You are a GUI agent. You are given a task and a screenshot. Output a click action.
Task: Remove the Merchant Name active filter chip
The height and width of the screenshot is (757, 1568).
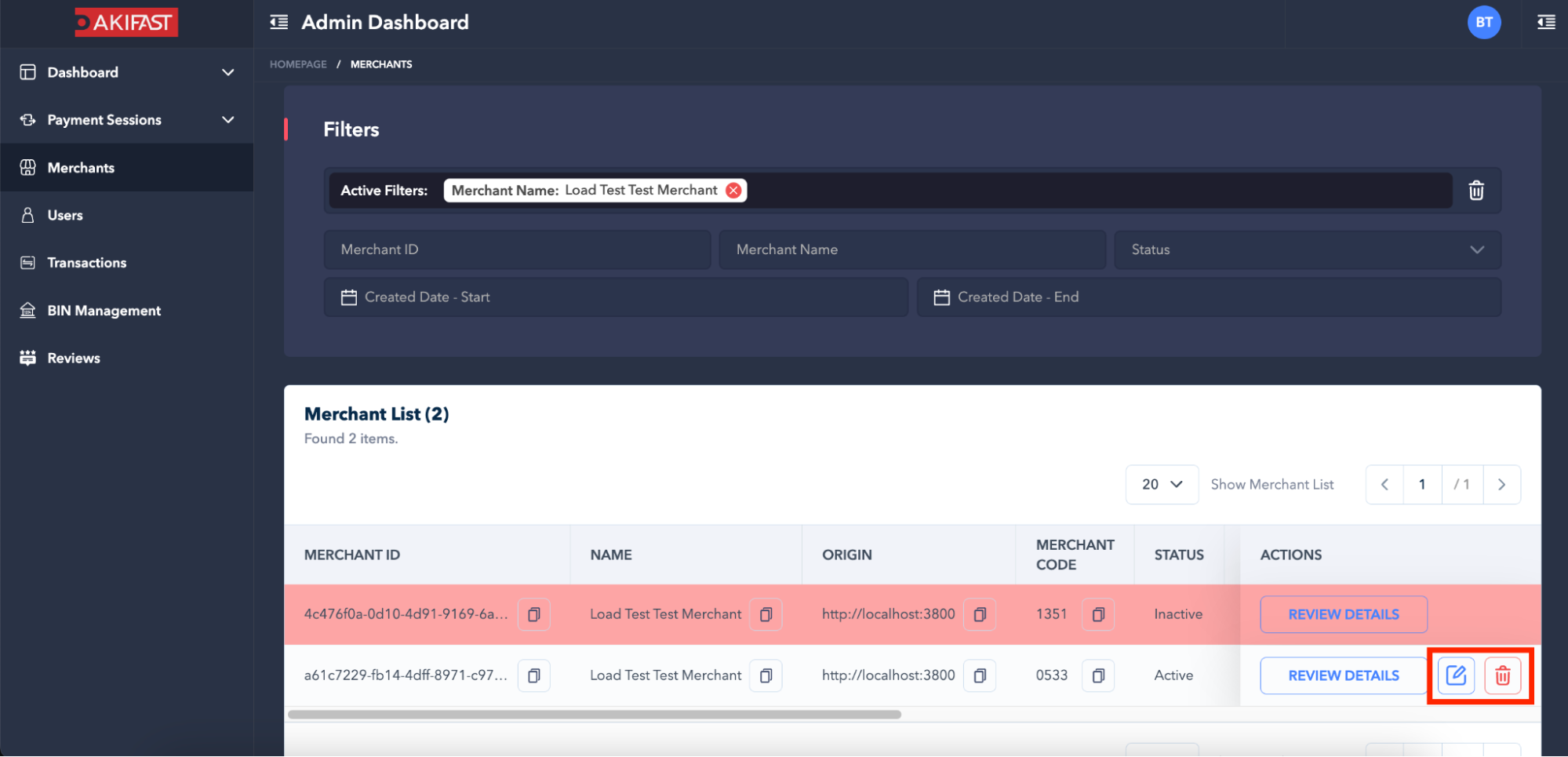pyautogui.click(x=733, y=191)
